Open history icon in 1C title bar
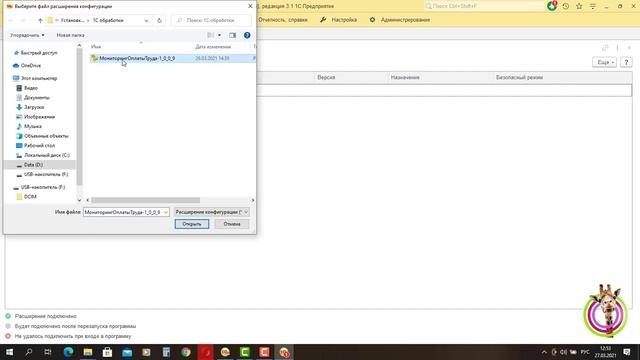640x360 pixels. coord(566,6)
